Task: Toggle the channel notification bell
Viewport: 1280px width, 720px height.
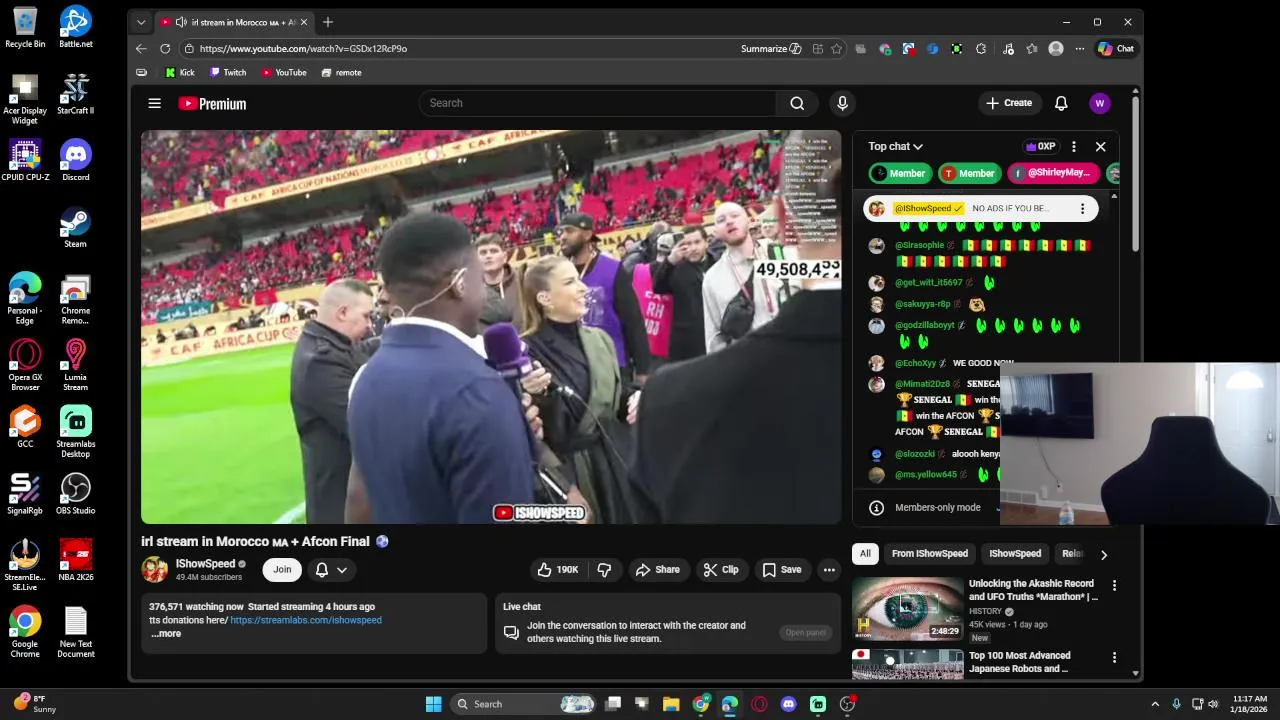Action: coord(322,570)
